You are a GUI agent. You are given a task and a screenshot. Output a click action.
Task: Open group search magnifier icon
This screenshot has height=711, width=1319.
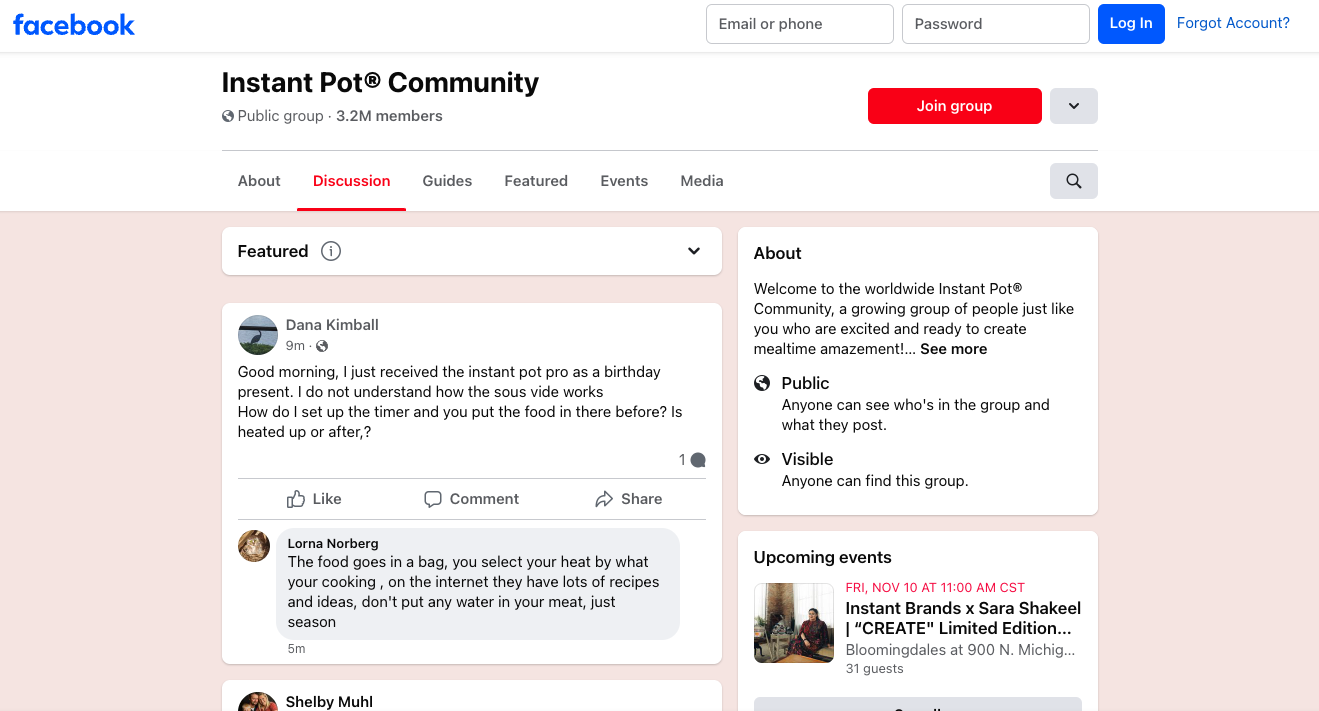coord(1073,181)
